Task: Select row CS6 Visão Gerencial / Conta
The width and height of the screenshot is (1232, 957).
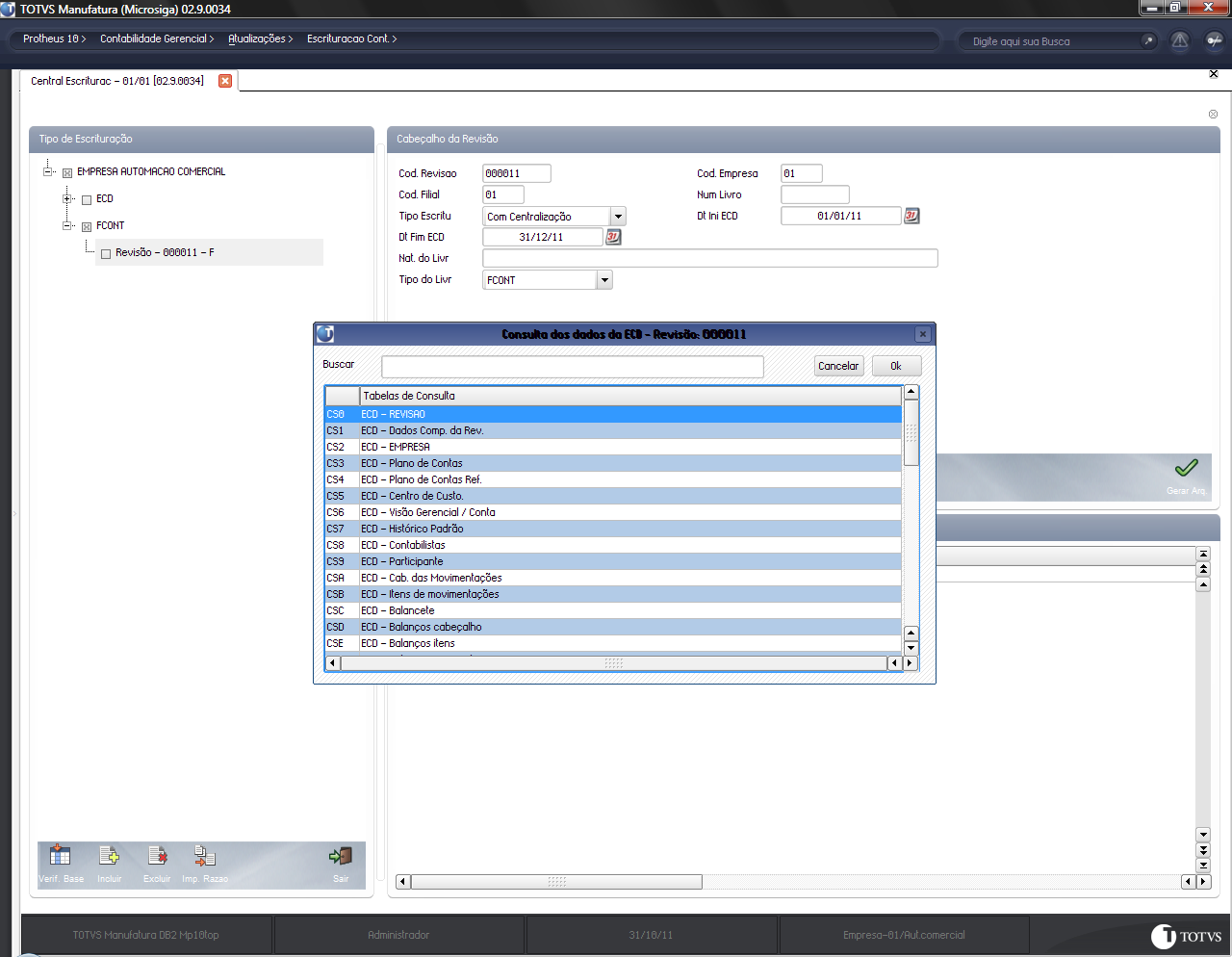Action: 613,512
